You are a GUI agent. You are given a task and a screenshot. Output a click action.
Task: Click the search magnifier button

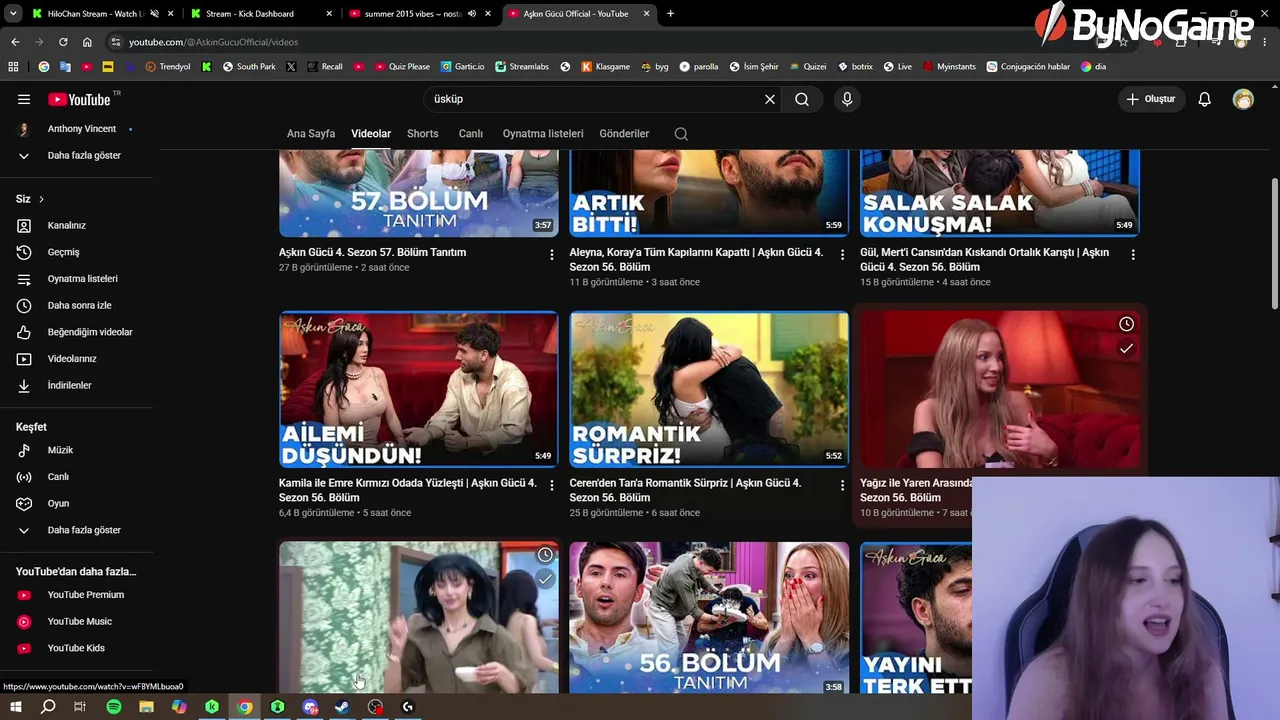click(802, 99)
